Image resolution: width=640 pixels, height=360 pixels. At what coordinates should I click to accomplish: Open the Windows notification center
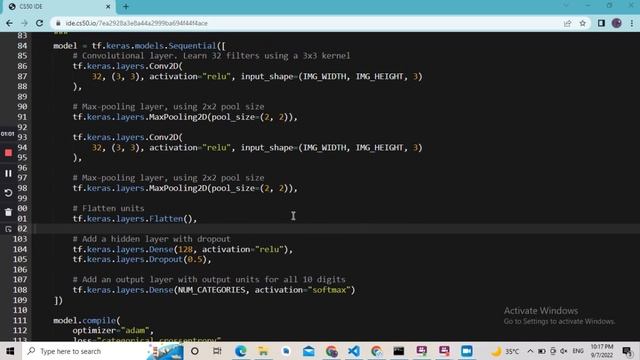(x=627, y=351)
